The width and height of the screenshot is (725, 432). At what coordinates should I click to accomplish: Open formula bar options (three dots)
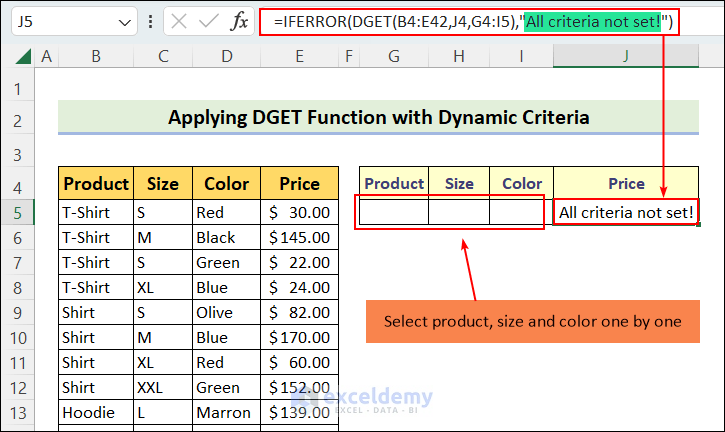point(150,21)
